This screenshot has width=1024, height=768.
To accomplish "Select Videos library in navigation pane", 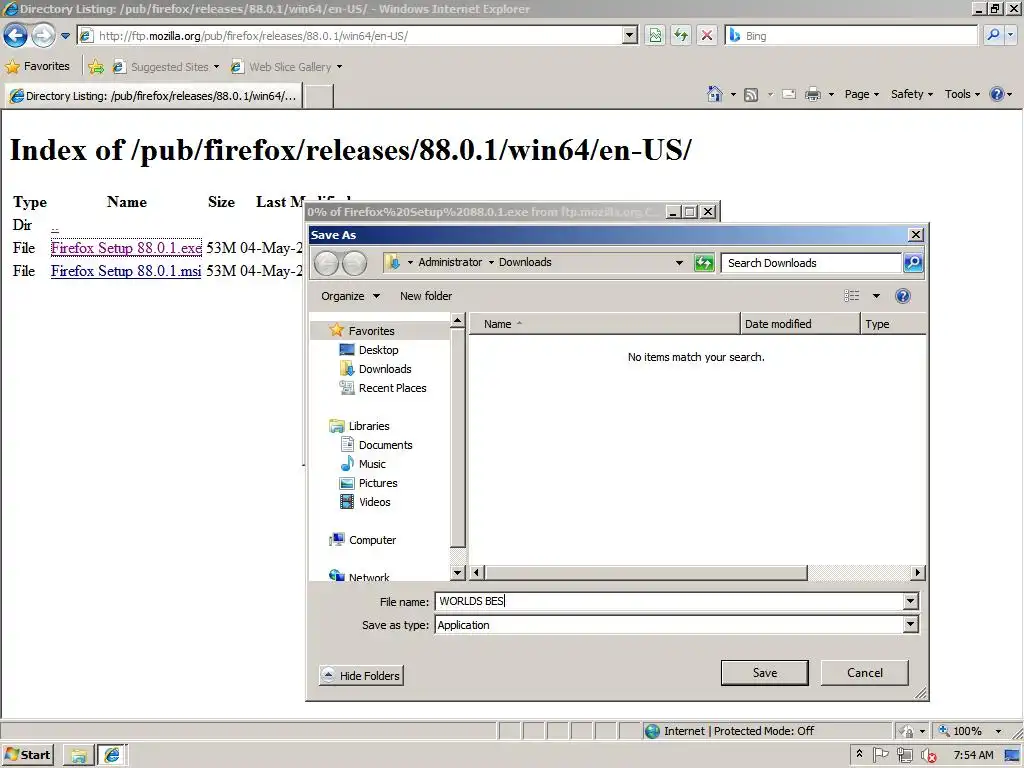I will click(x=366, y=502).
